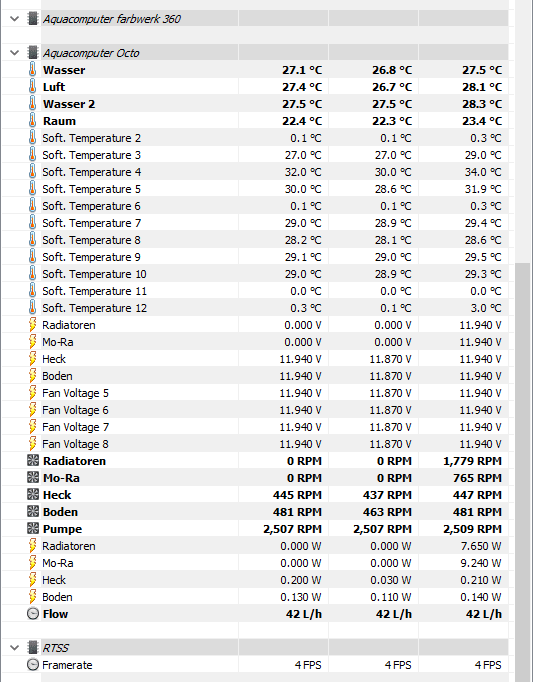Click the fan icon beside Heck RPM
This screenshot has height=682, width=533.
point(33,495)
